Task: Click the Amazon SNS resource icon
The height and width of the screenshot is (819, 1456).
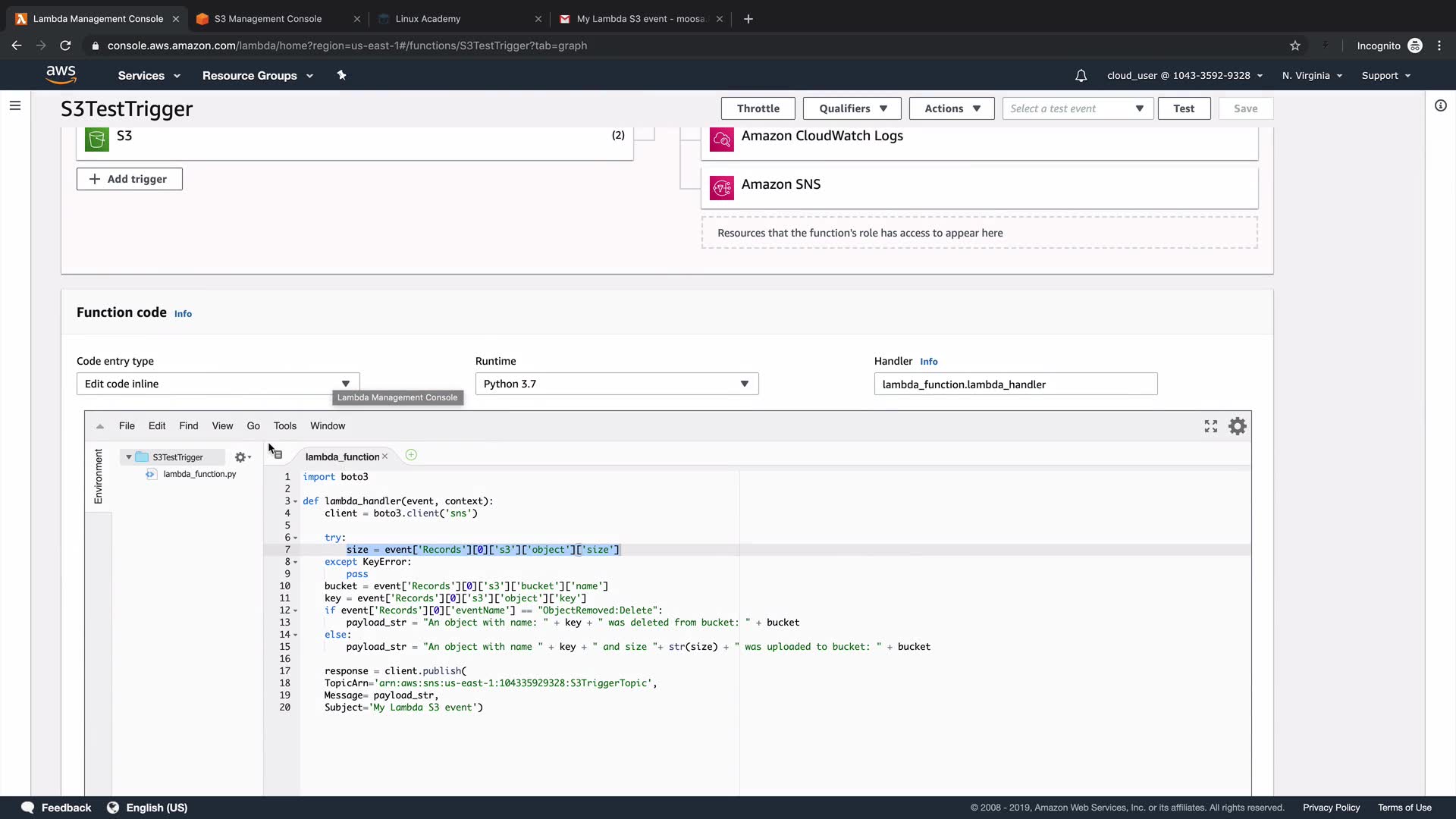Action: click(721, 187)
